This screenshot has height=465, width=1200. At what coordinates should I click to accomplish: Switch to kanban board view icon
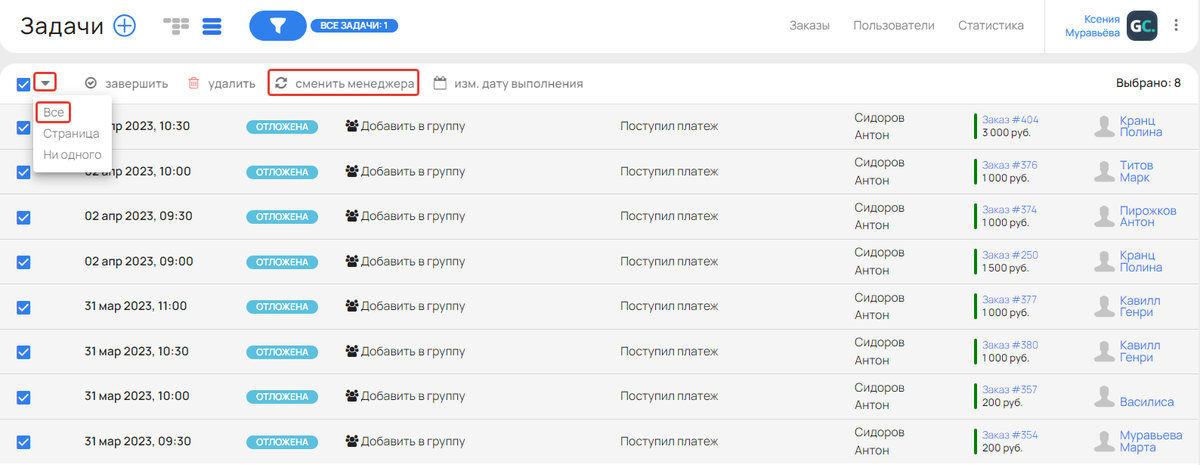tap(176, 26)
